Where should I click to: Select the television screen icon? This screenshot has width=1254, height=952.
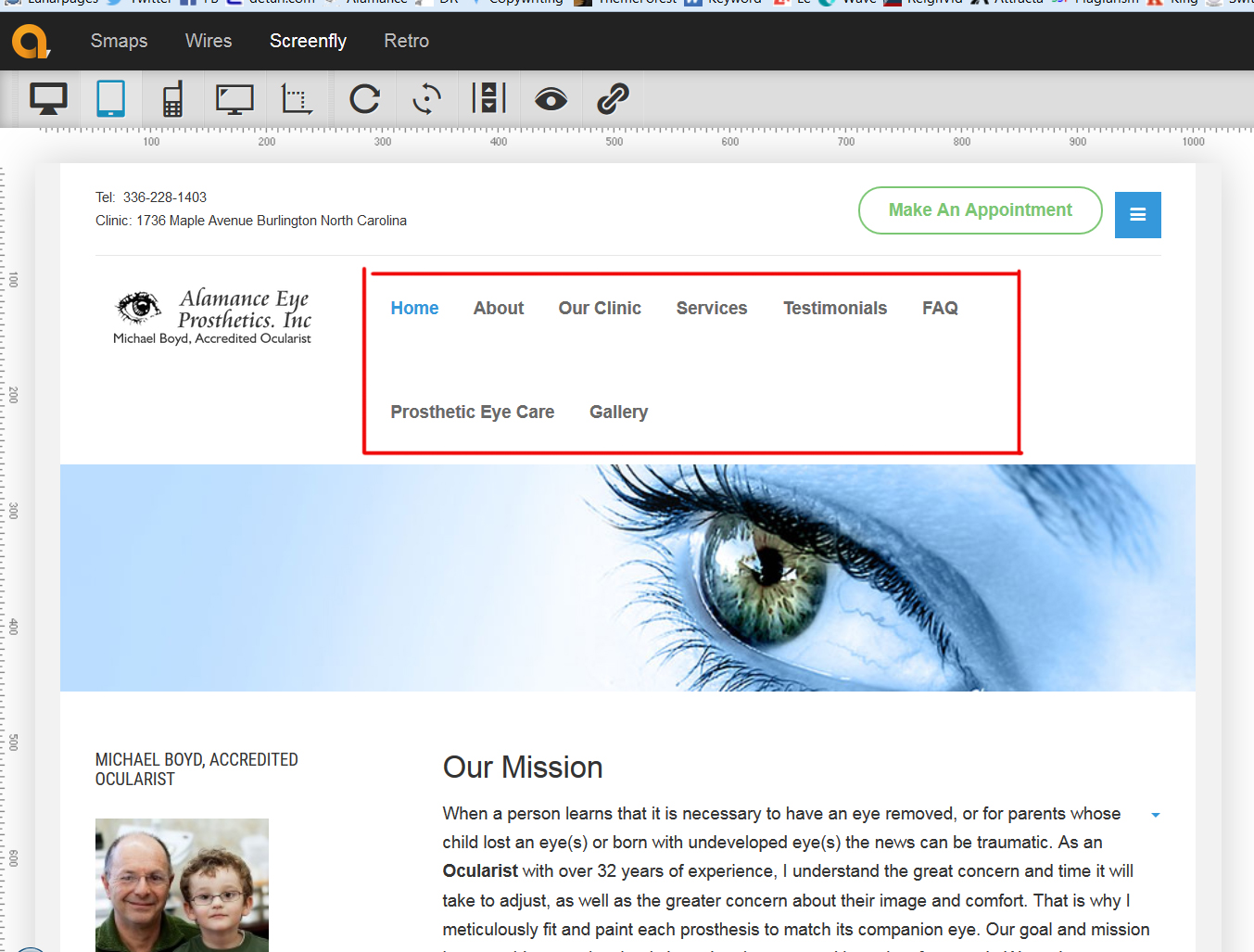point(234,98)
